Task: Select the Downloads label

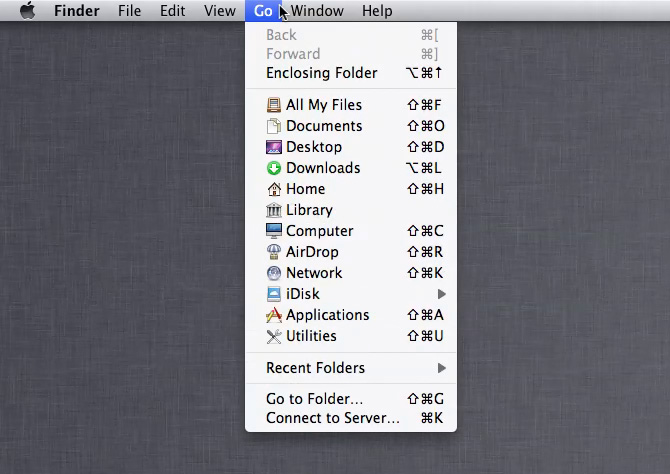Action: [323, 168]
